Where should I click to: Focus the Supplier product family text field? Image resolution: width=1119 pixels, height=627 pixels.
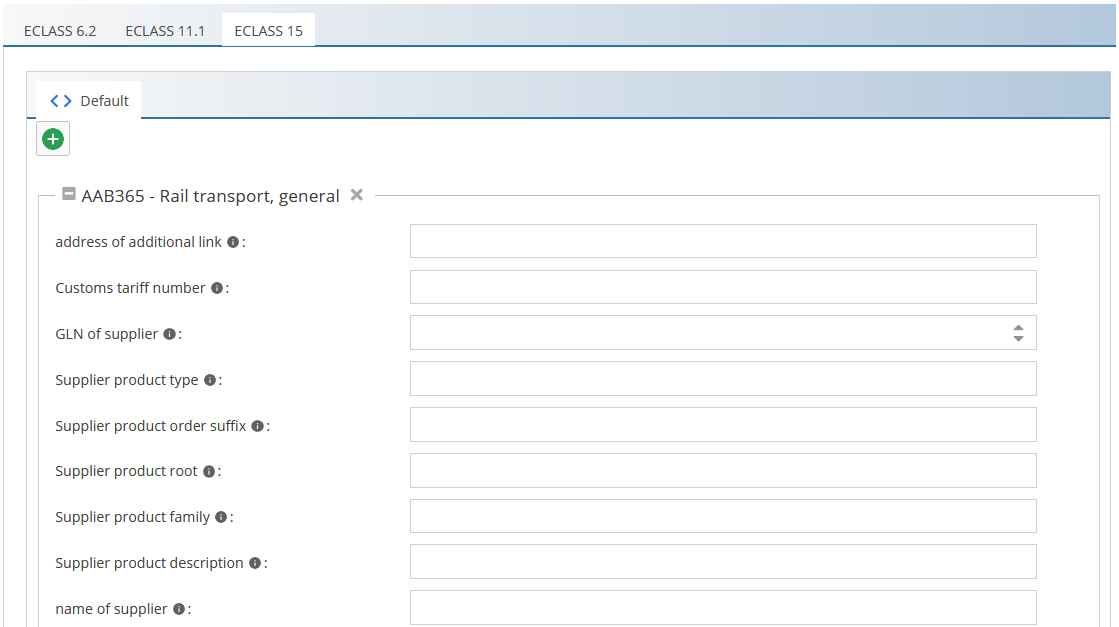pos(722,516)
